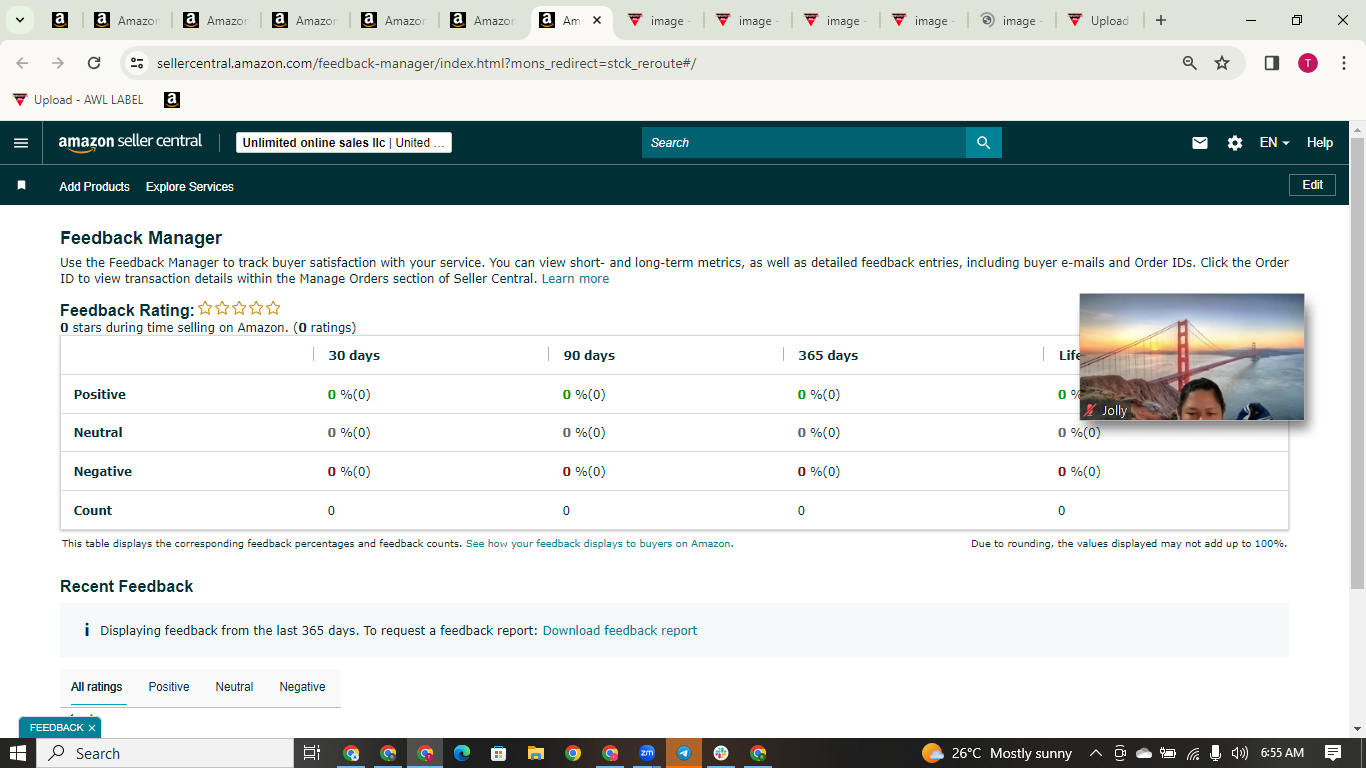Viewport: 1366px width, 768px height.
Task: Open the Learn more link
Action: [575, 279]
